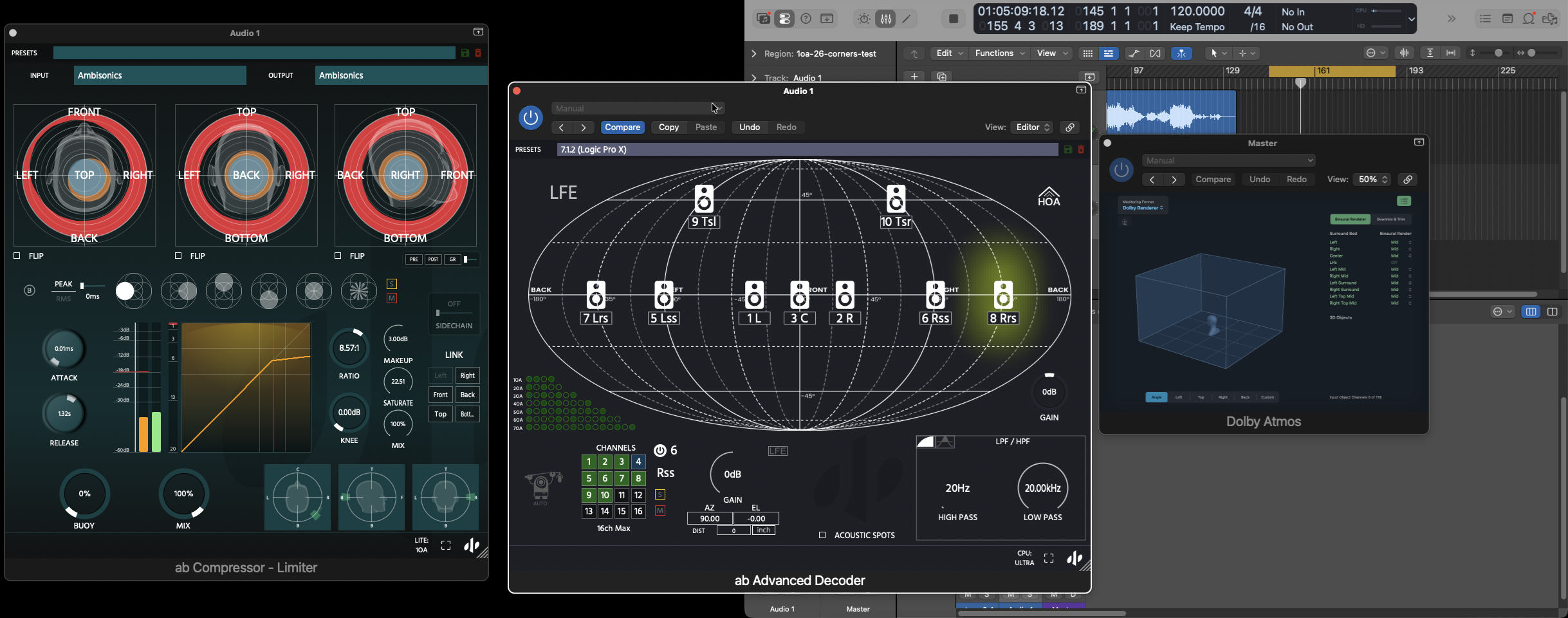Open the Note Pads icon in the Logic toolbar
Viewport: 1568px width, 618px height.
click(x=1508, y=19)
